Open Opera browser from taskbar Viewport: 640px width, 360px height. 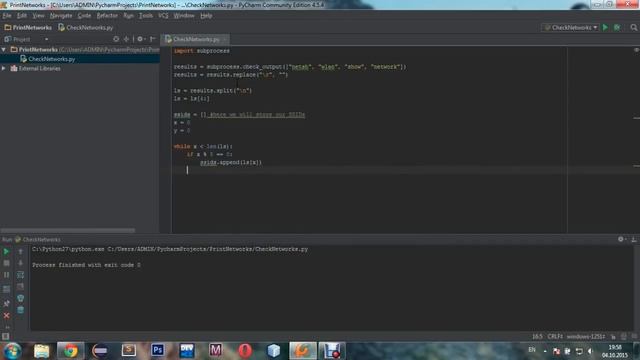click(244, 351)
